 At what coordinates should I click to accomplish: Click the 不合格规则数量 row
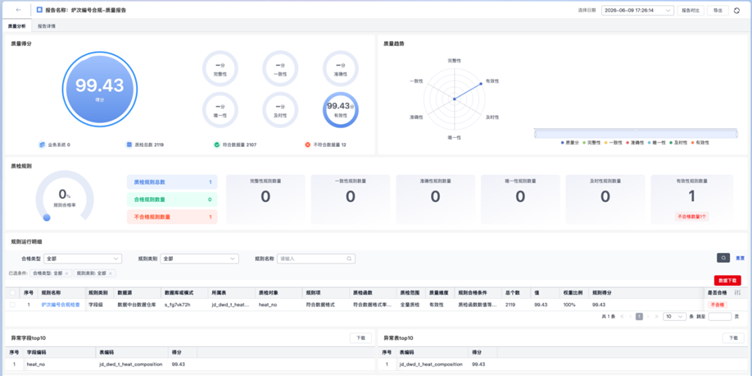tap(172, 217)
